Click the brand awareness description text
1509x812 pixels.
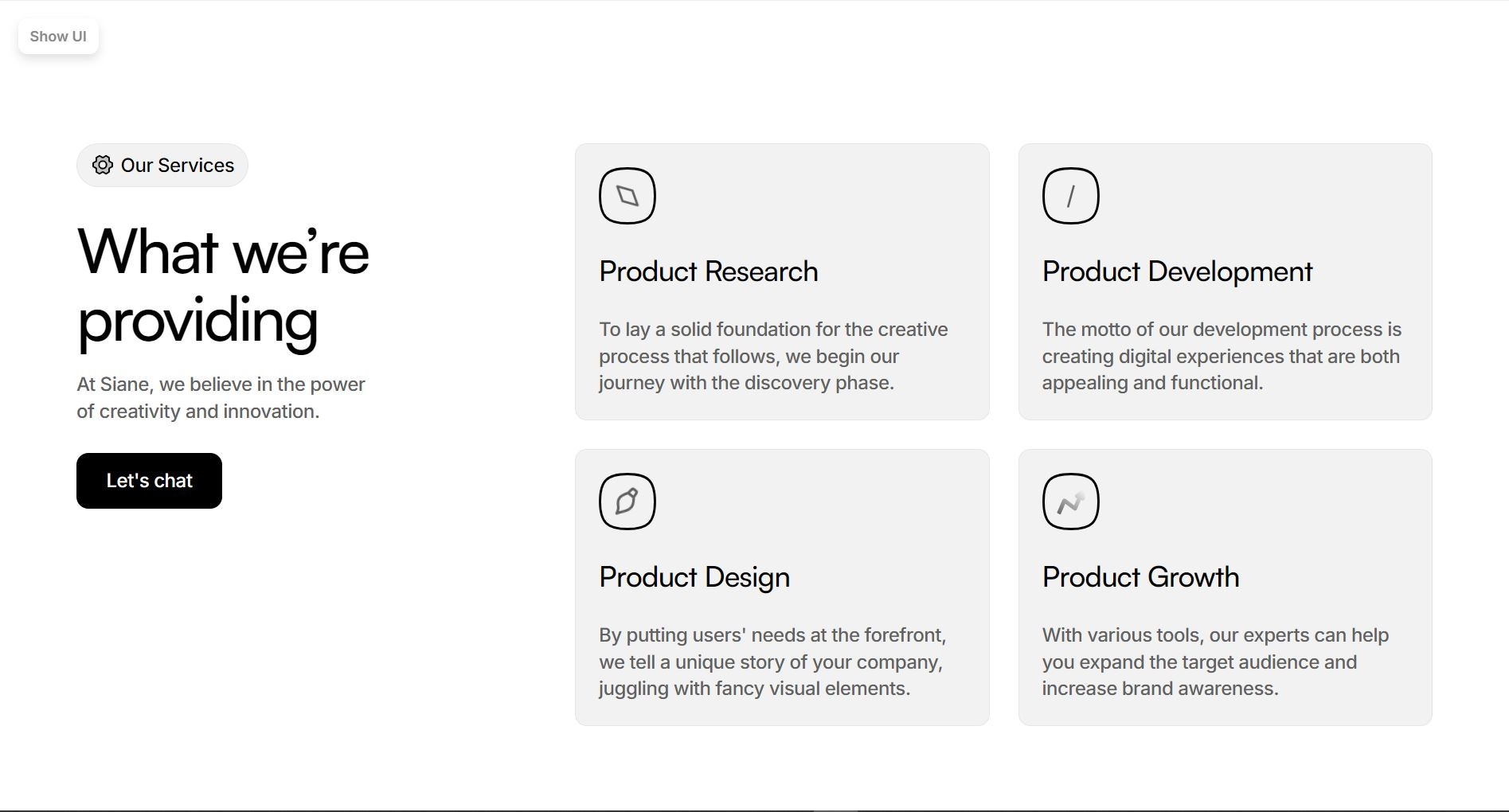click(1214, 662)
